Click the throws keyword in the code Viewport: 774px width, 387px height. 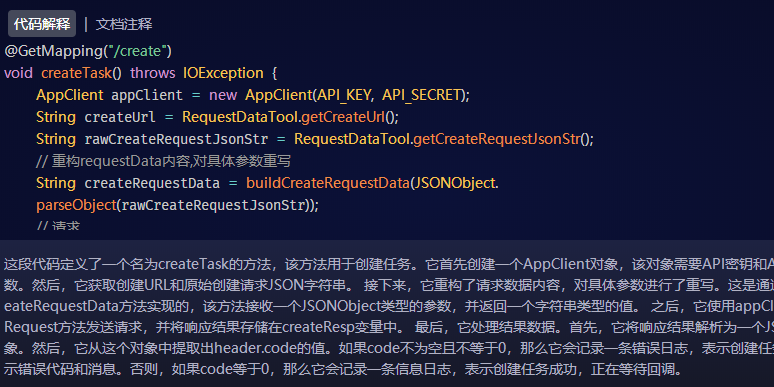(x=153, y=73)
